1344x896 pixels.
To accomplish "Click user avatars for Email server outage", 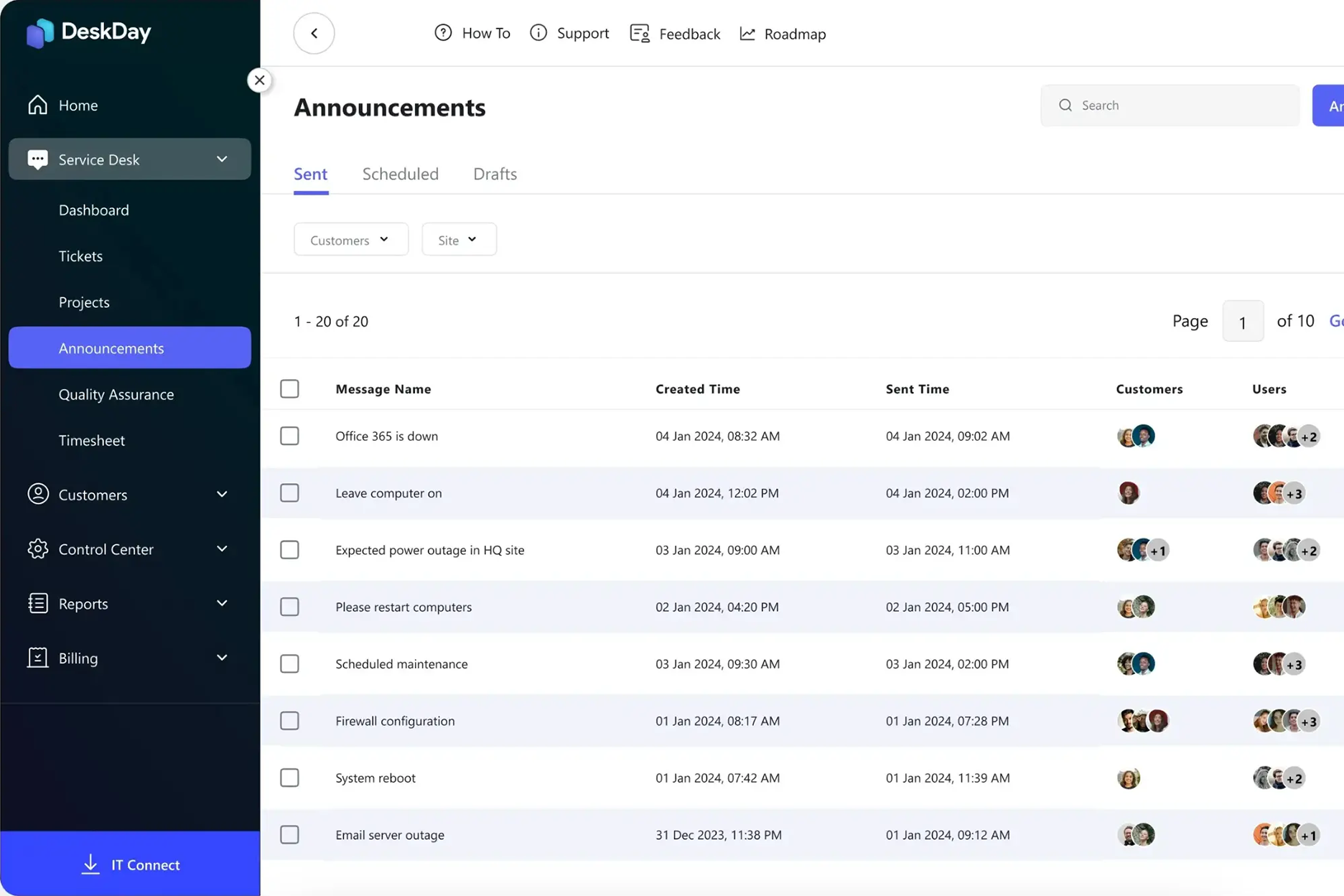I will [1287, 834].
